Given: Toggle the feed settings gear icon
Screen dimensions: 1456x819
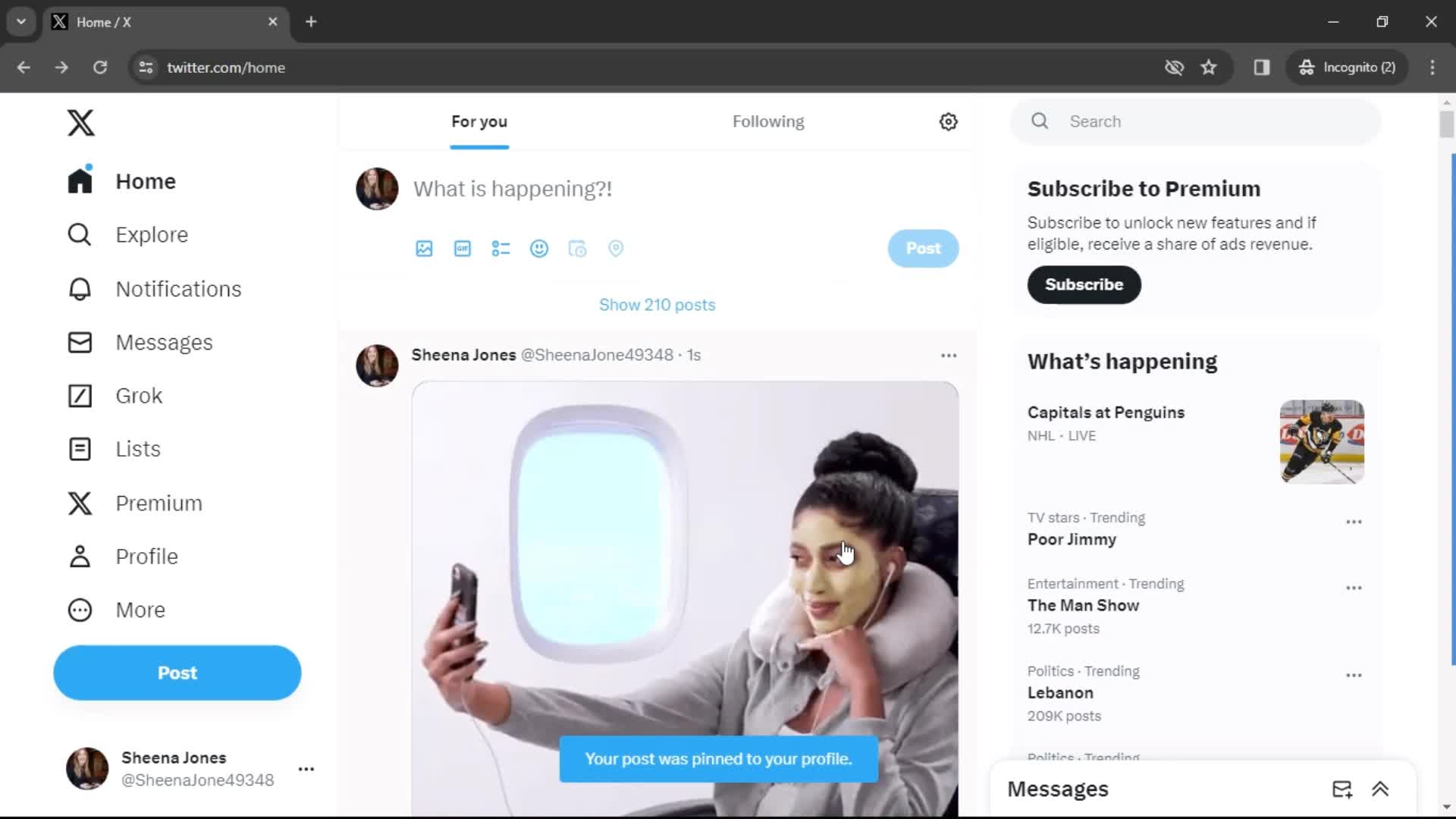Looking at the screenshot, I should click(947, 121).
